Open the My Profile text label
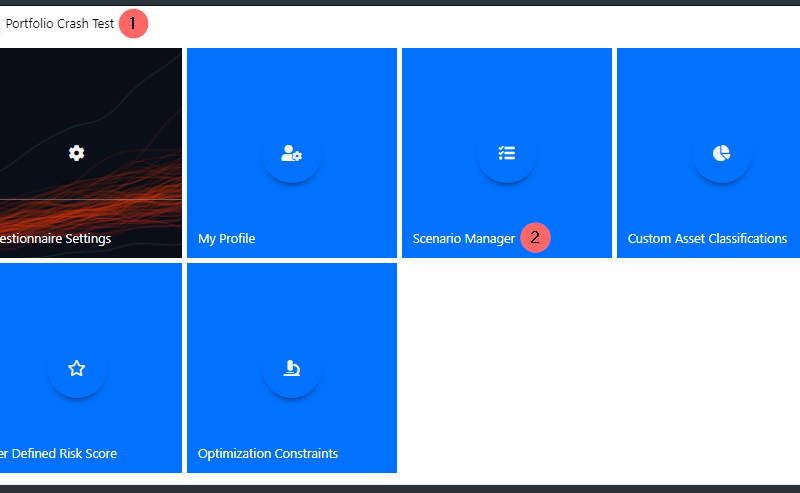This screenshot has width=800, height=493. [226, 239]
